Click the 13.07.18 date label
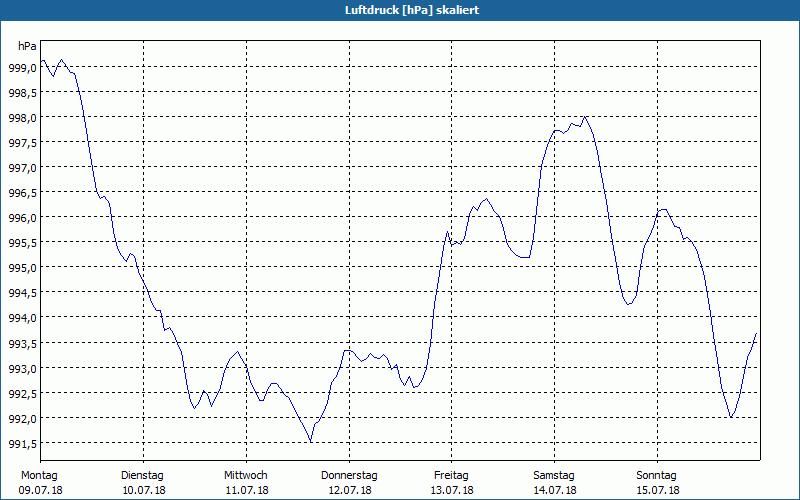The image size is (800, 500). coord(452,490)
